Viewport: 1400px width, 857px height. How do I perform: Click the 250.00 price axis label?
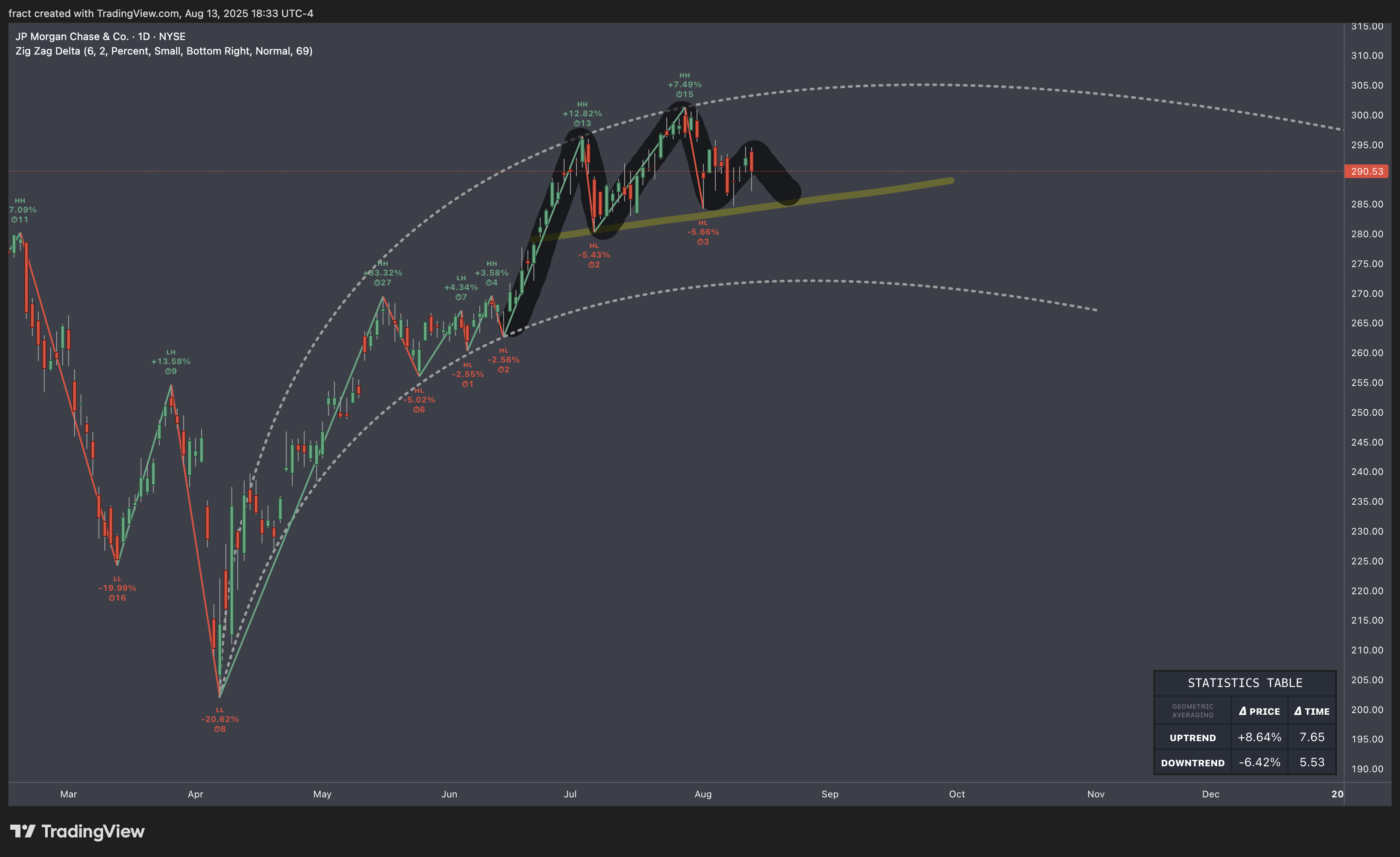coord(1367,412)
